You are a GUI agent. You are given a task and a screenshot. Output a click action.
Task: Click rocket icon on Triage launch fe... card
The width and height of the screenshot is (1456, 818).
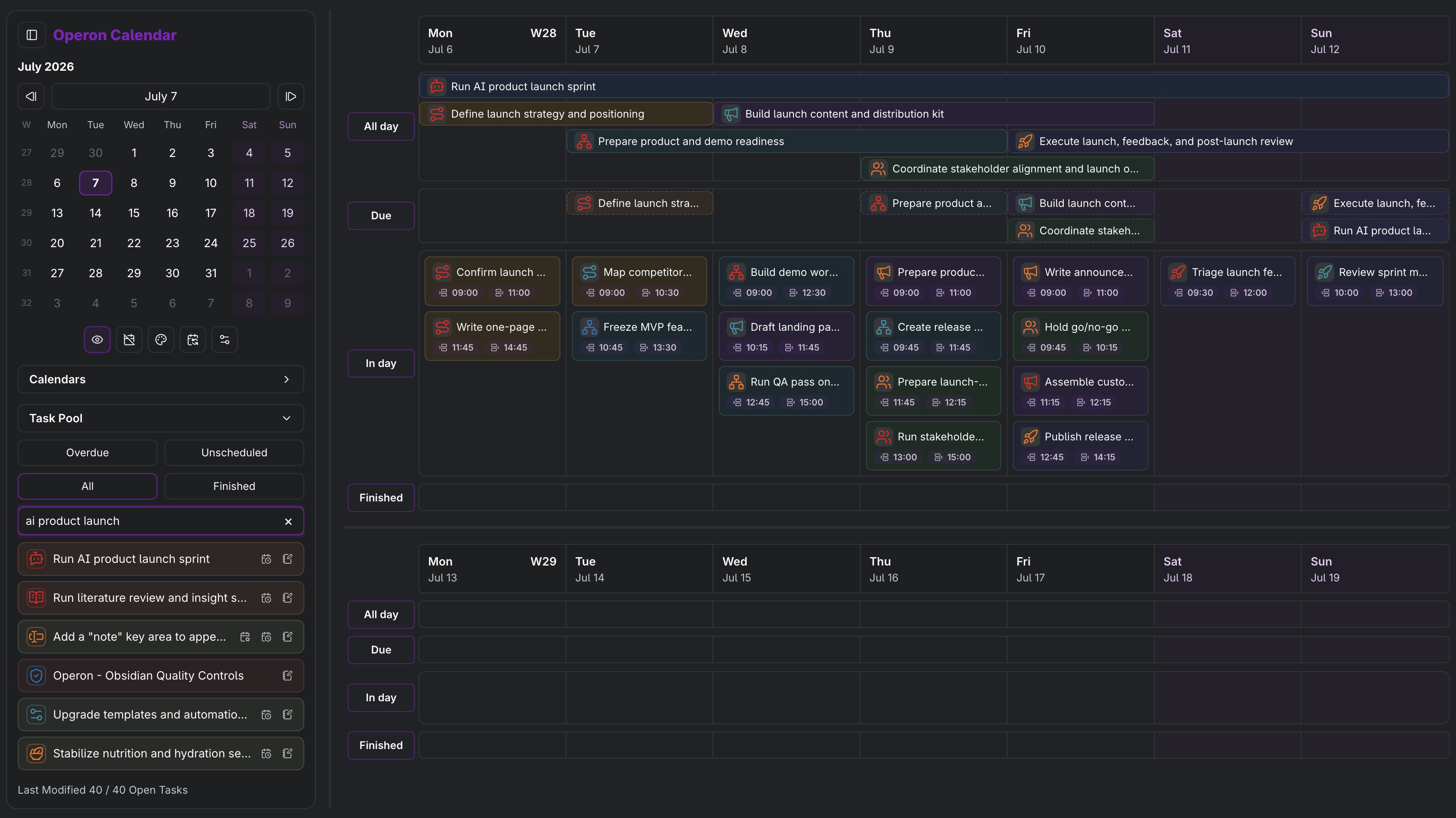[x=1177, y=272]
